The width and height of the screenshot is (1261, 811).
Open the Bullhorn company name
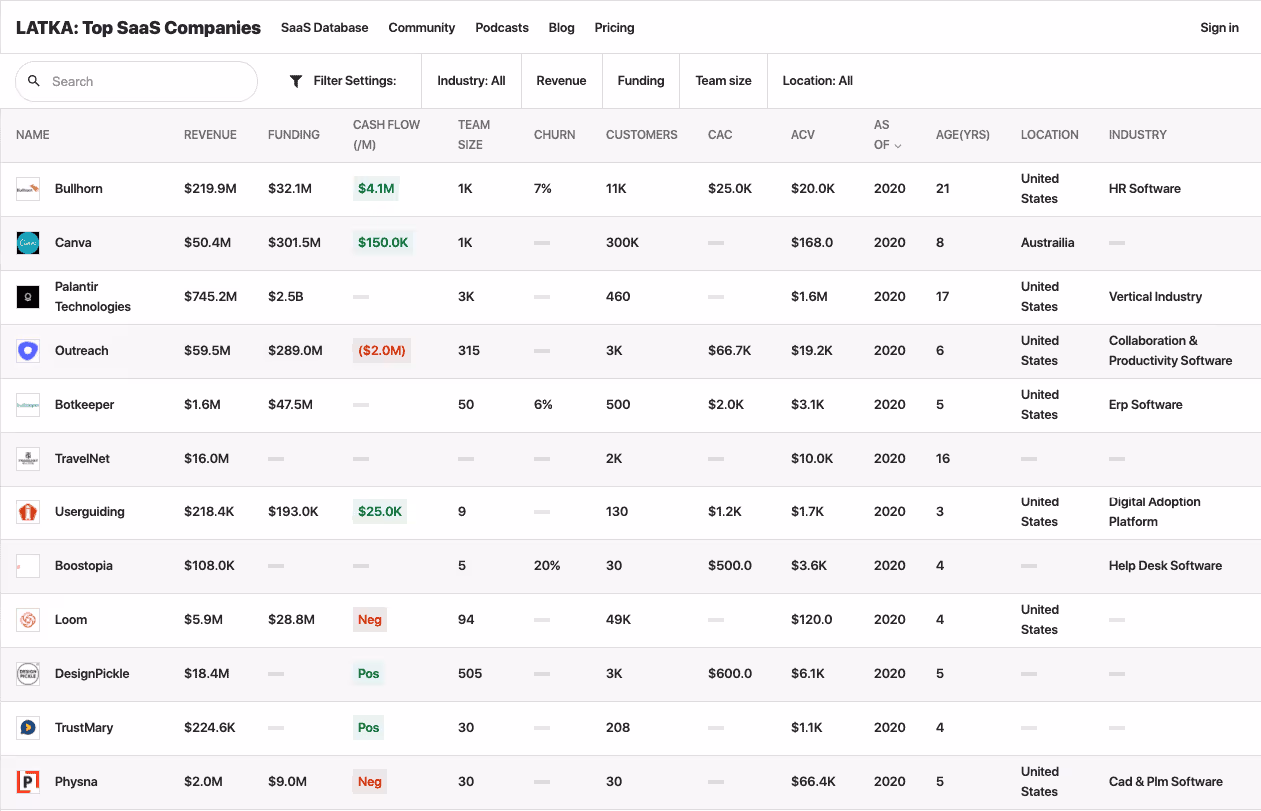79,189
